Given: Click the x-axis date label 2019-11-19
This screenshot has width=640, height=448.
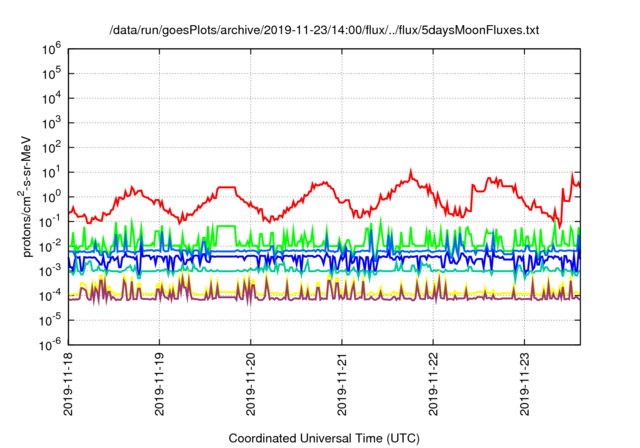Looking at the screenshot, I should [x=160, y=384].
